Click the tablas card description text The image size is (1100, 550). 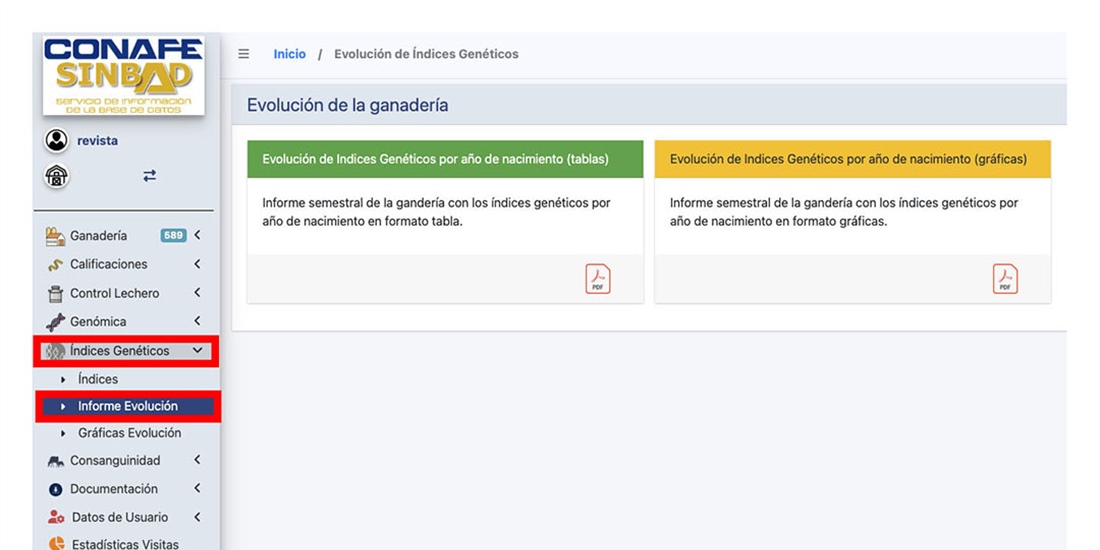coord(436,212)
